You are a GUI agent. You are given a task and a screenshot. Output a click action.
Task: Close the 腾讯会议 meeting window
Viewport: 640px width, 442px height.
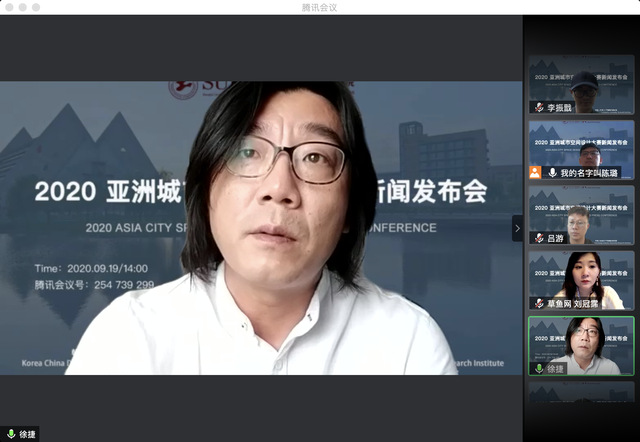point(8,7)
